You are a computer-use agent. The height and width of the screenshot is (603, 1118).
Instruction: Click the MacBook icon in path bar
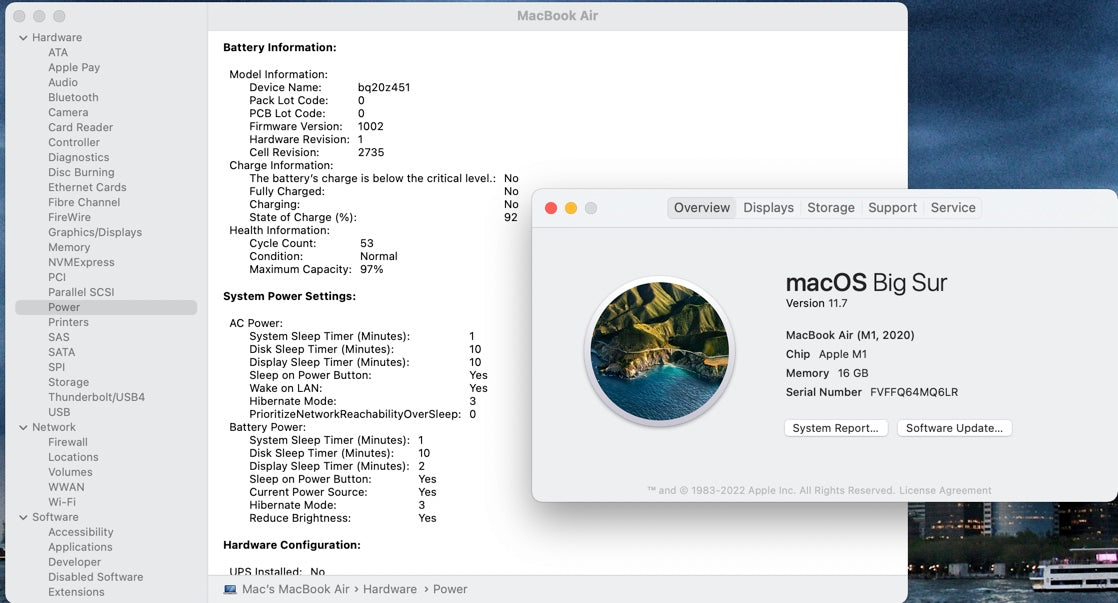pos(230,589)
